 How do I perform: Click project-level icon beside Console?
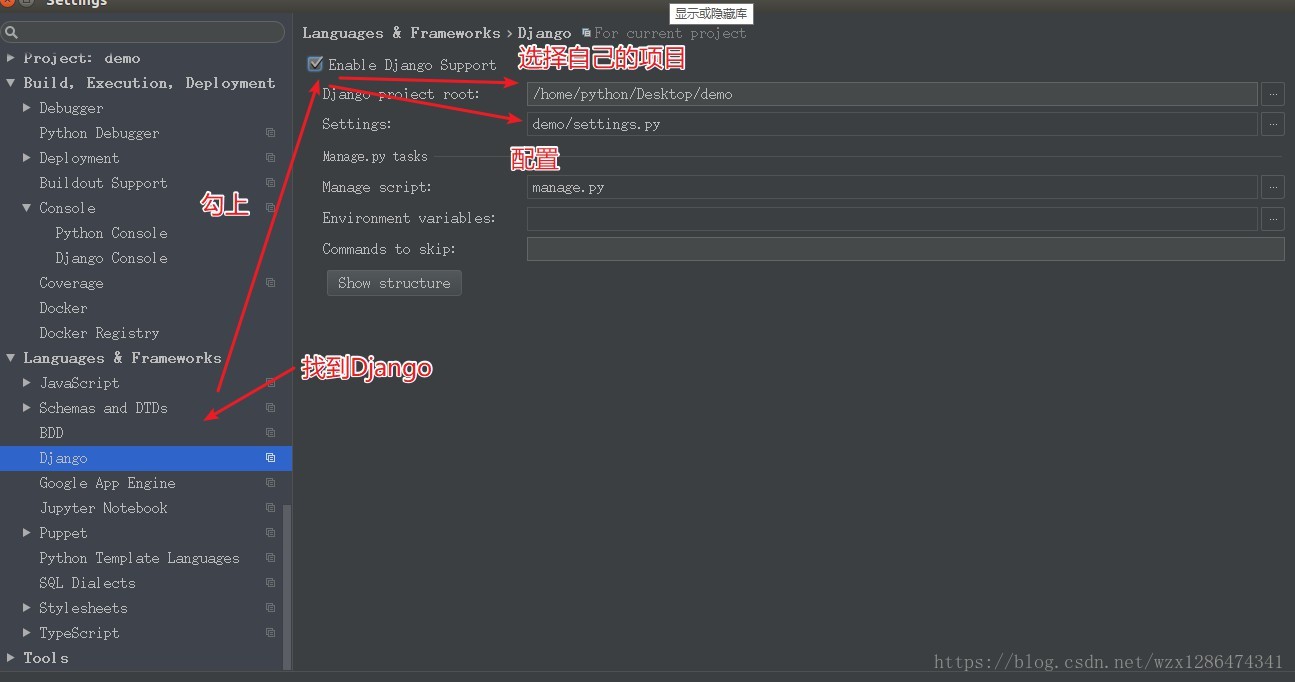tap(270, 208)
